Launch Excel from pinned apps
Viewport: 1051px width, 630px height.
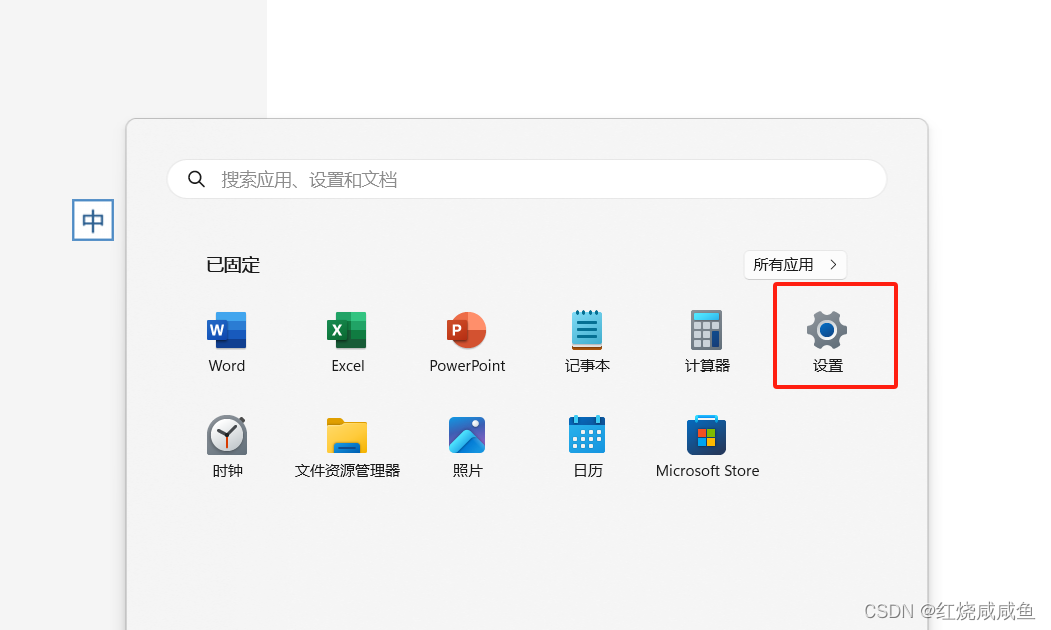click(x=347, y=340)
